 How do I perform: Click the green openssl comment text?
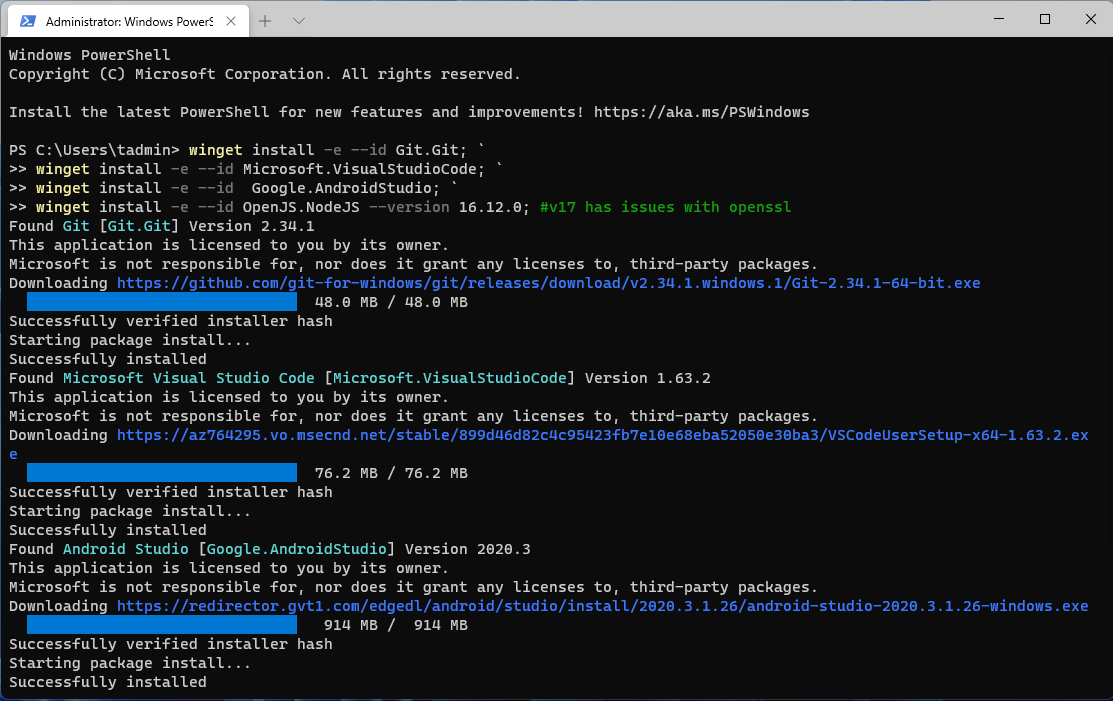pyautogui.click(x=665, y=207)
